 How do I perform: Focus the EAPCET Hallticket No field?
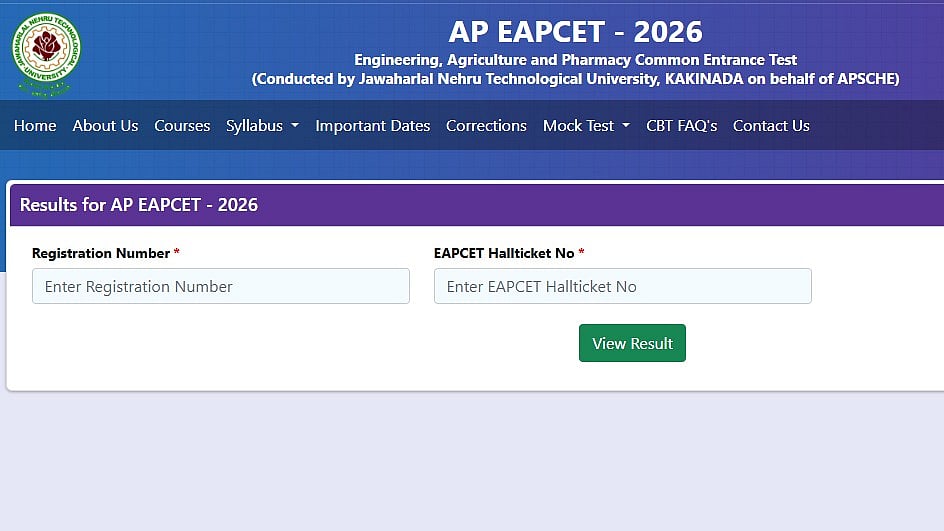coord(623,286)
